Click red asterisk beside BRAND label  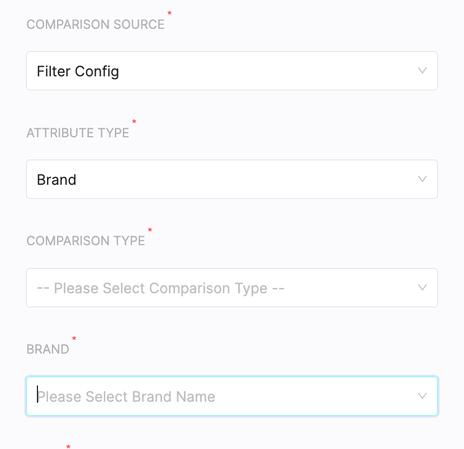[x=74, y=338]
